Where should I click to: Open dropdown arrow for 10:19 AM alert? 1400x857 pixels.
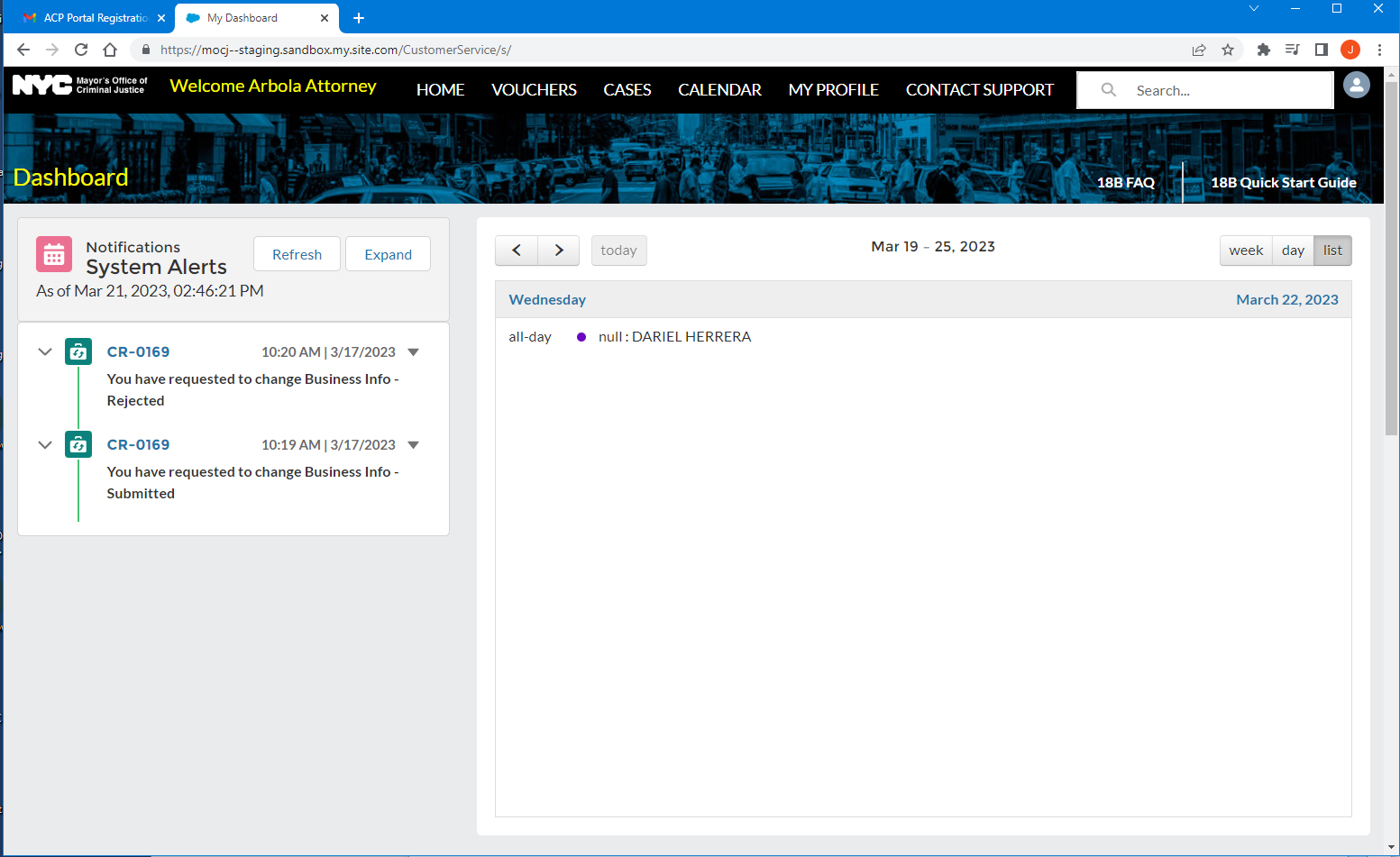[x=414, y=445]
